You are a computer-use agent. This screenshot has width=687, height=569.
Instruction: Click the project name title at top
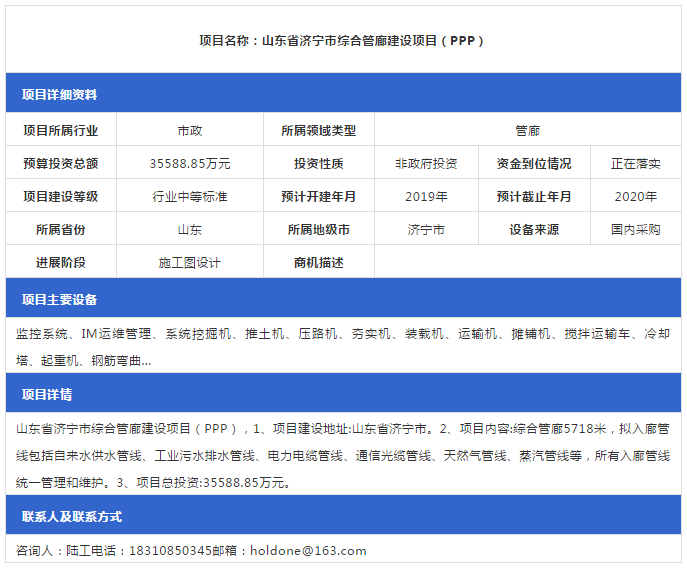coord(342,41)
